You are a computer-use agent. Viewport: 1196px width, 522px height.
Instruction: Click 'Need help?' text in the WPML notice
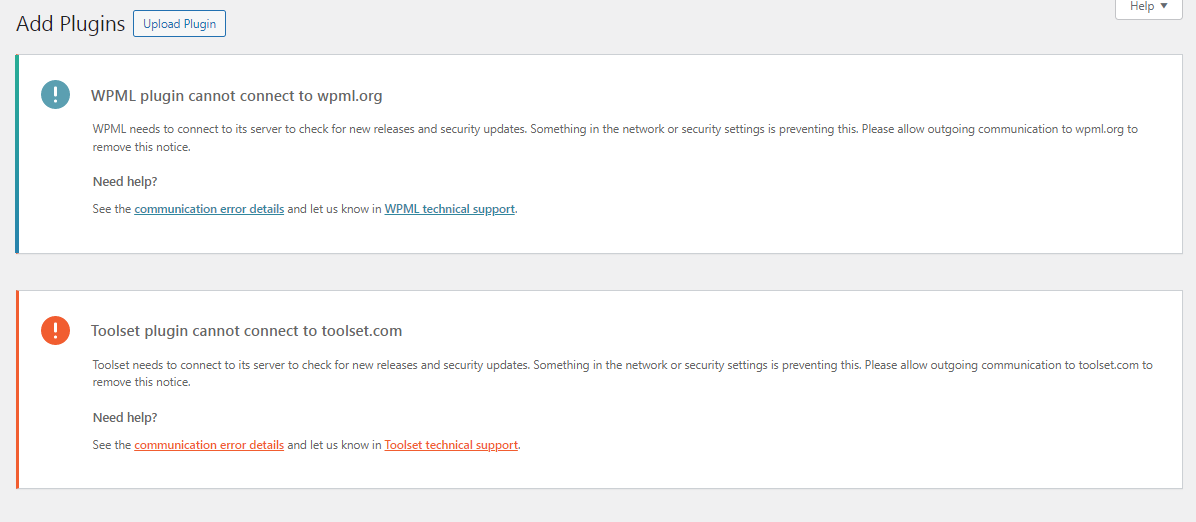[125, 182]
